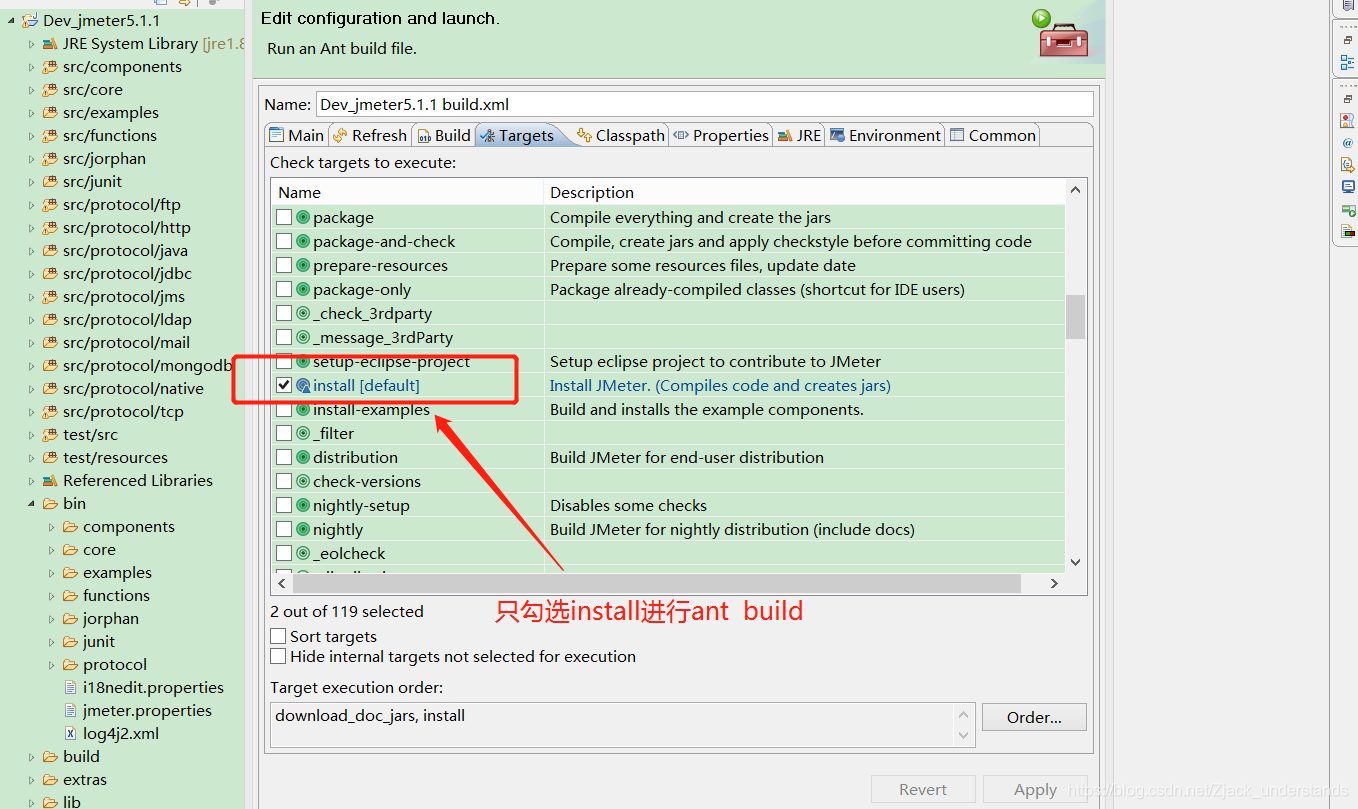
Task: Click the bin folder icon
Action: coord(50,504)
